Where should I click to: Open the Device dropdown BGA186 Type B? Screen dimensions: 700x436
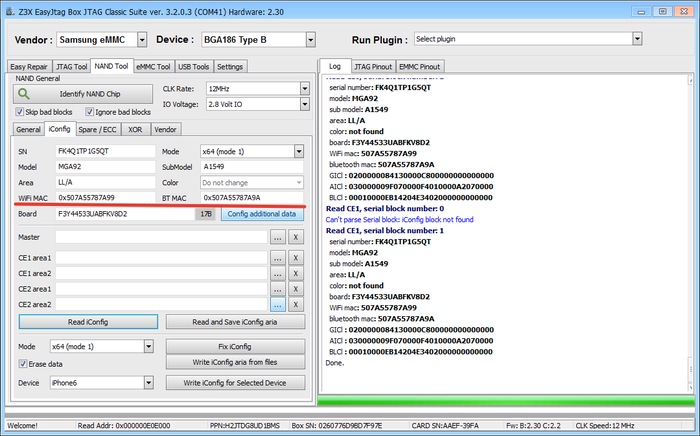311,40
